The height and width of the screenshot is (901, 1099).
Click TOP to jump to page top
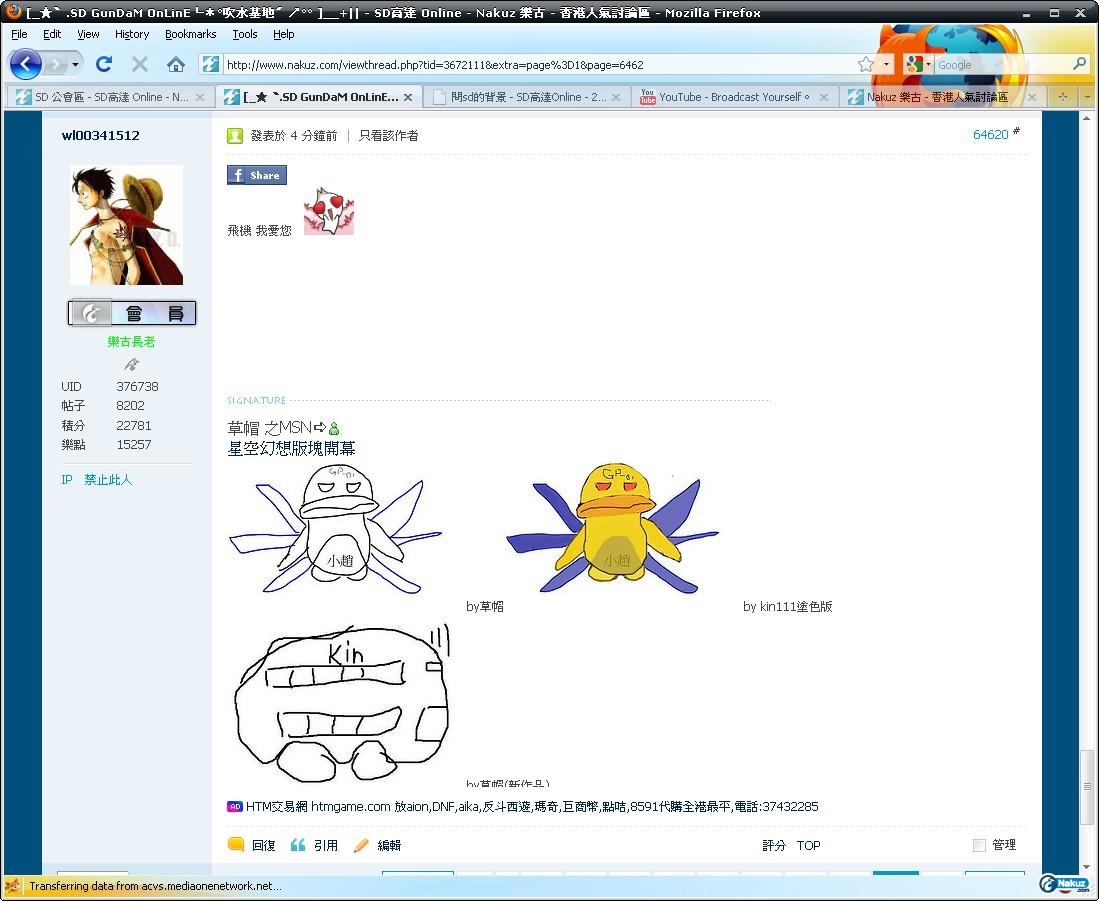[809, 846]
